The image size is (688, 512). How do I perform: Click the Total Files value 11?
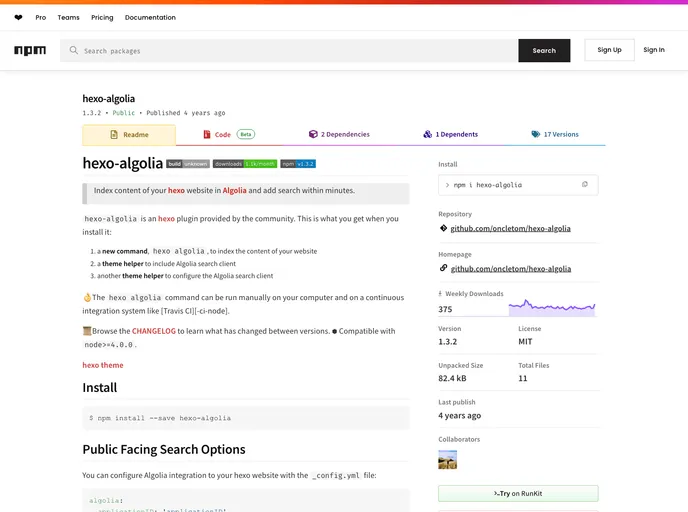tap(523, 378)
